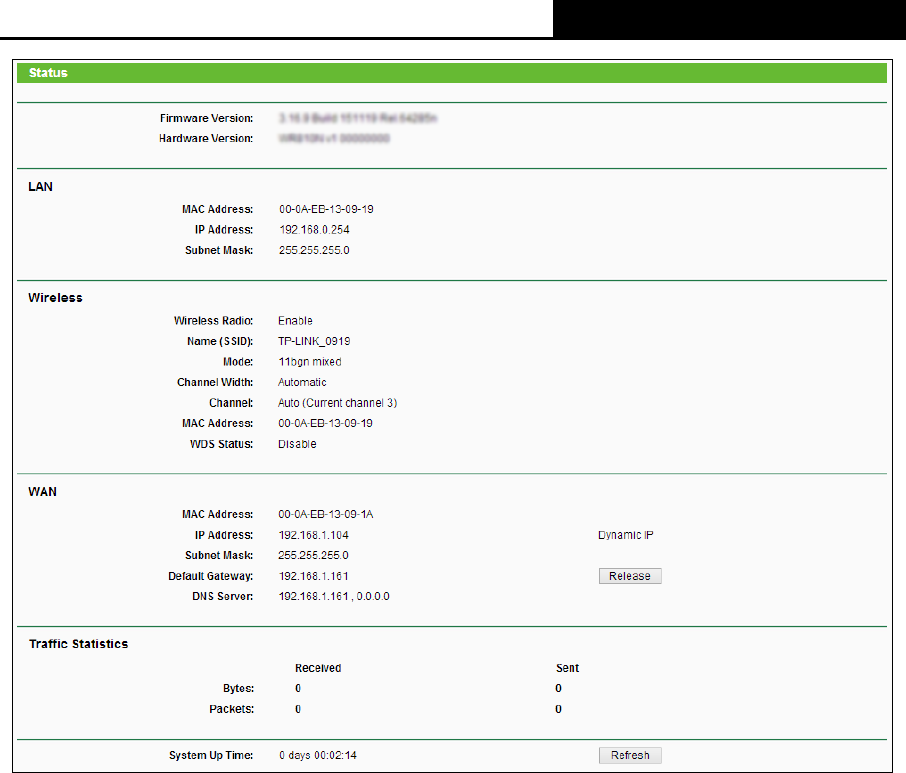Select the Firmware Version label
This screenshot has width=906, height=773.
click(206, 118)
